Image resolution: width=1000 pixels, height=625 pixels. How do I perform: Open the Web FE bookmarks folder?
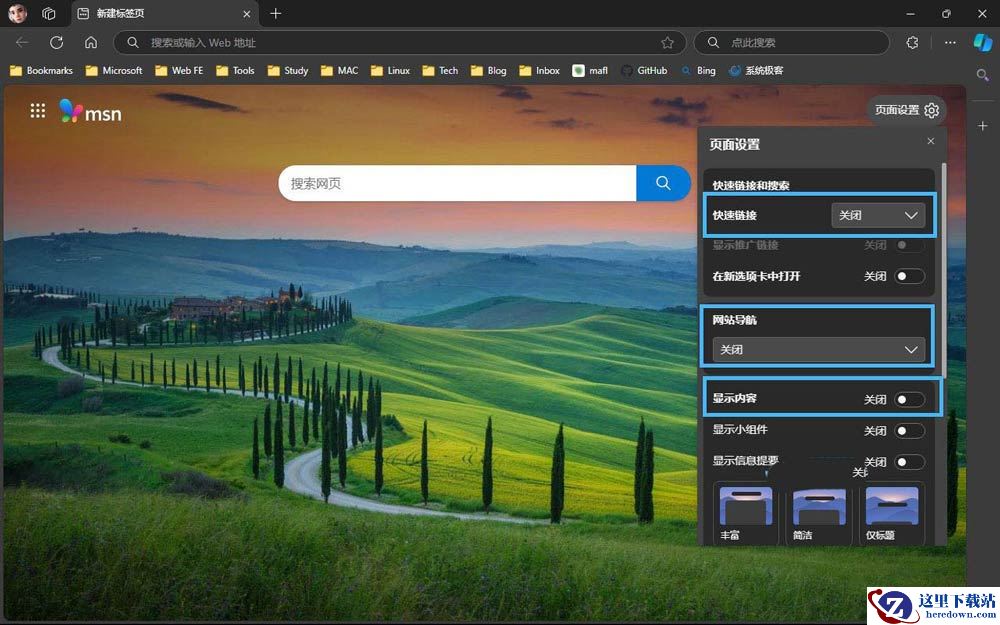pos(179,71)
